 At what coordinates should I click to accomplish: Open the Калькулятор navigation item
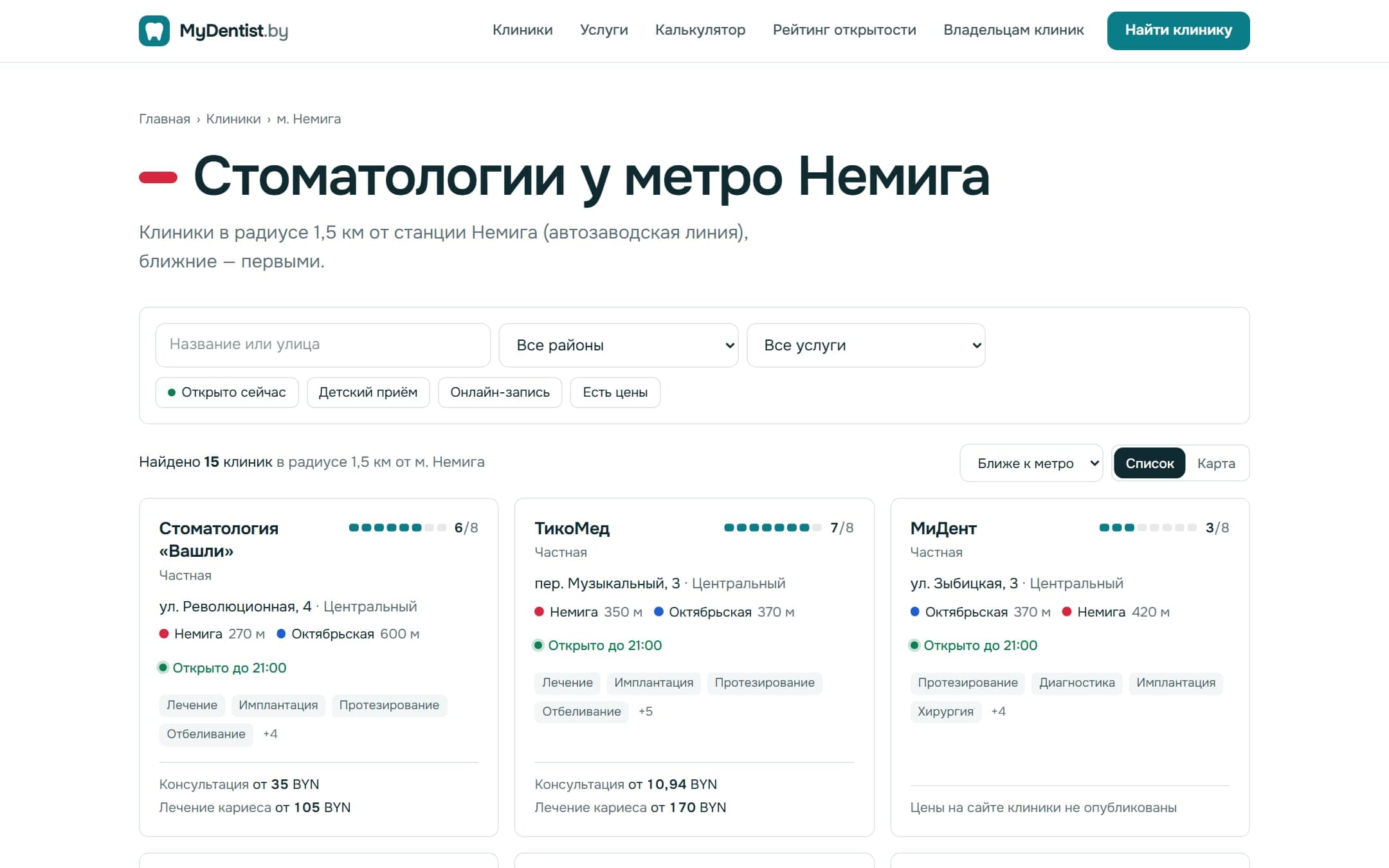click(x=700, y=30)
